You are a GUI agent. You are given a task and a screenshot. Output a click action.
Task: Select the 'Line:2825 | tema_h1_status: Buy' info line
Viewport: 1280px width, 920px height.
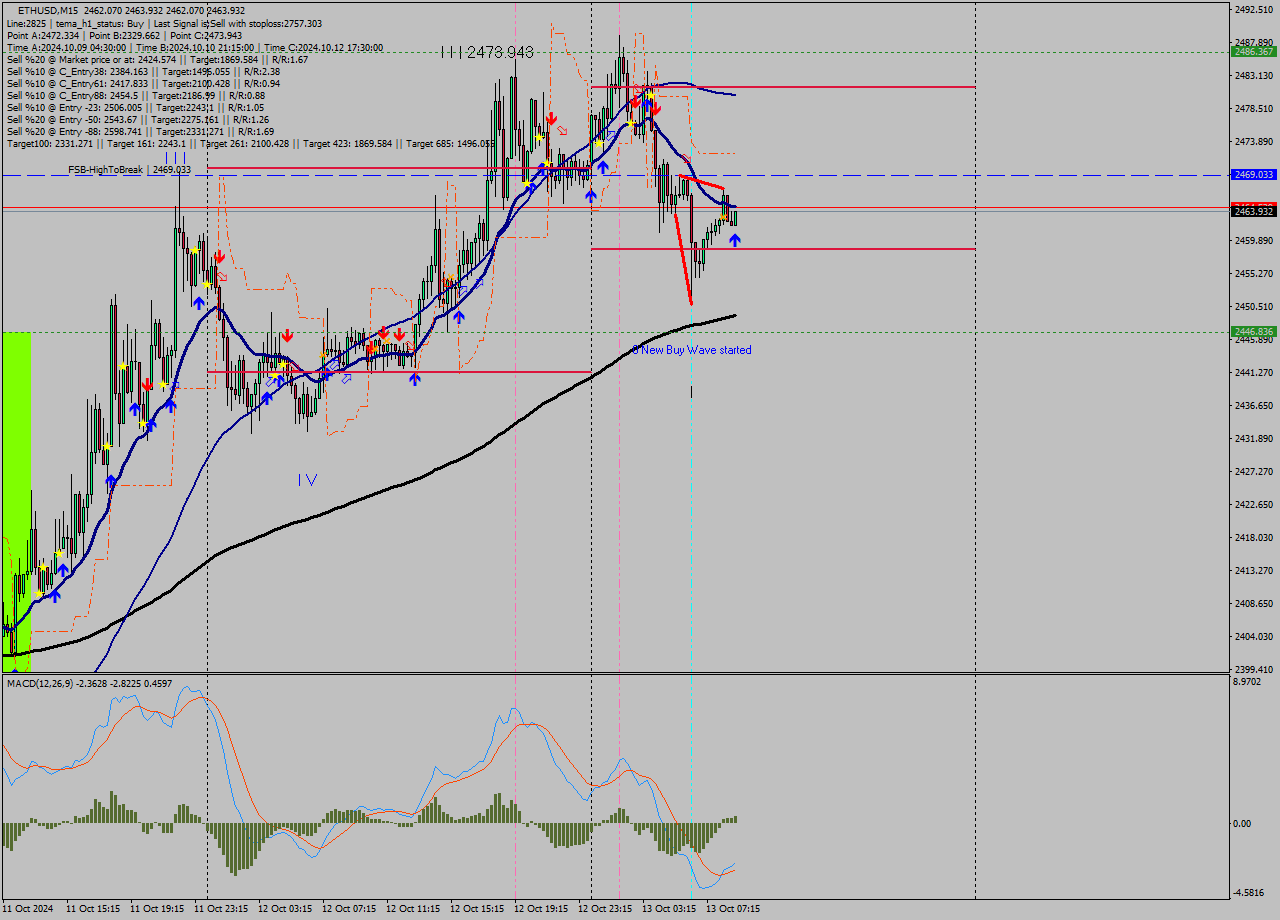[x=164, y=23]
